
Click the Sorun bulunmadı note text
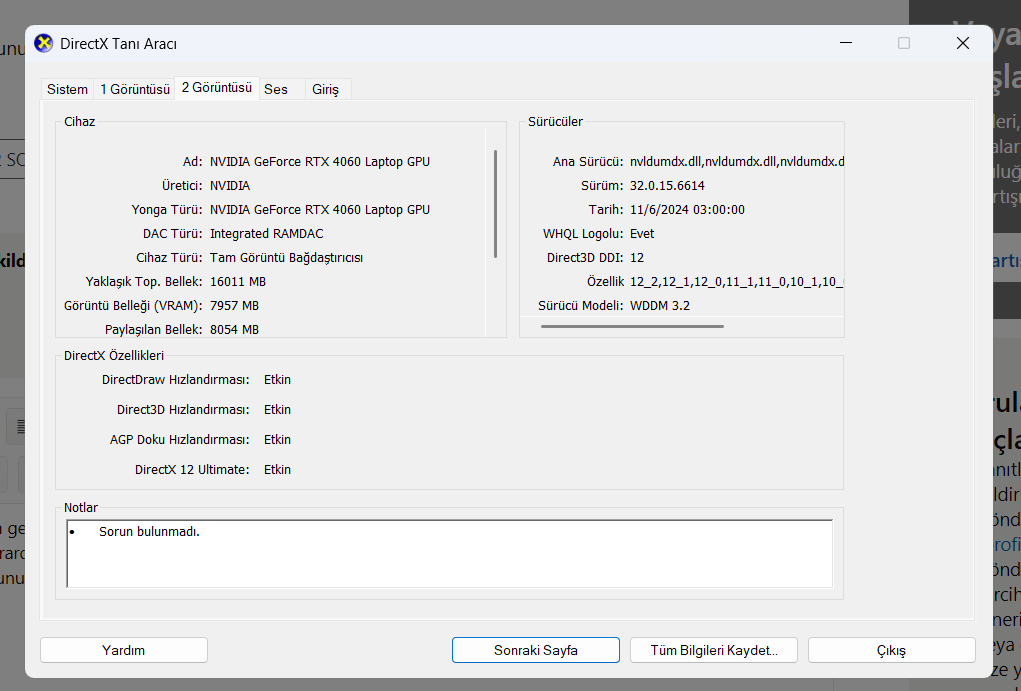coord(149,531)
